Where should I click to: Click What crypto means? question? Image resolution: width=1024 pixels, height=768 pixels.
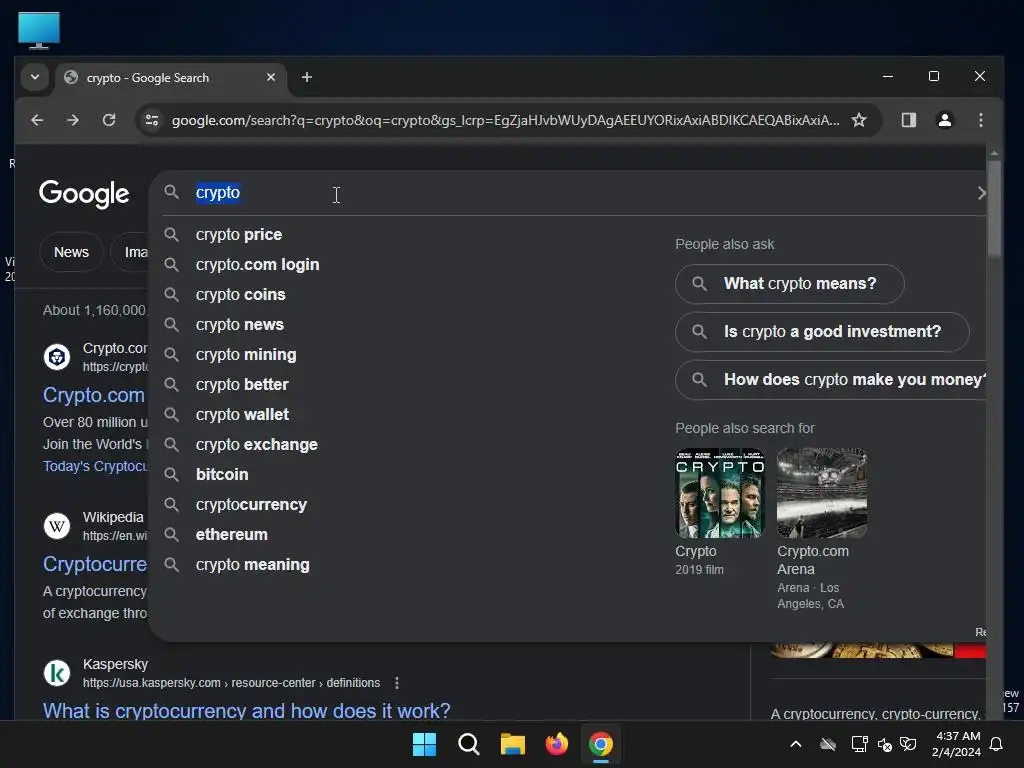click(790, 284)
